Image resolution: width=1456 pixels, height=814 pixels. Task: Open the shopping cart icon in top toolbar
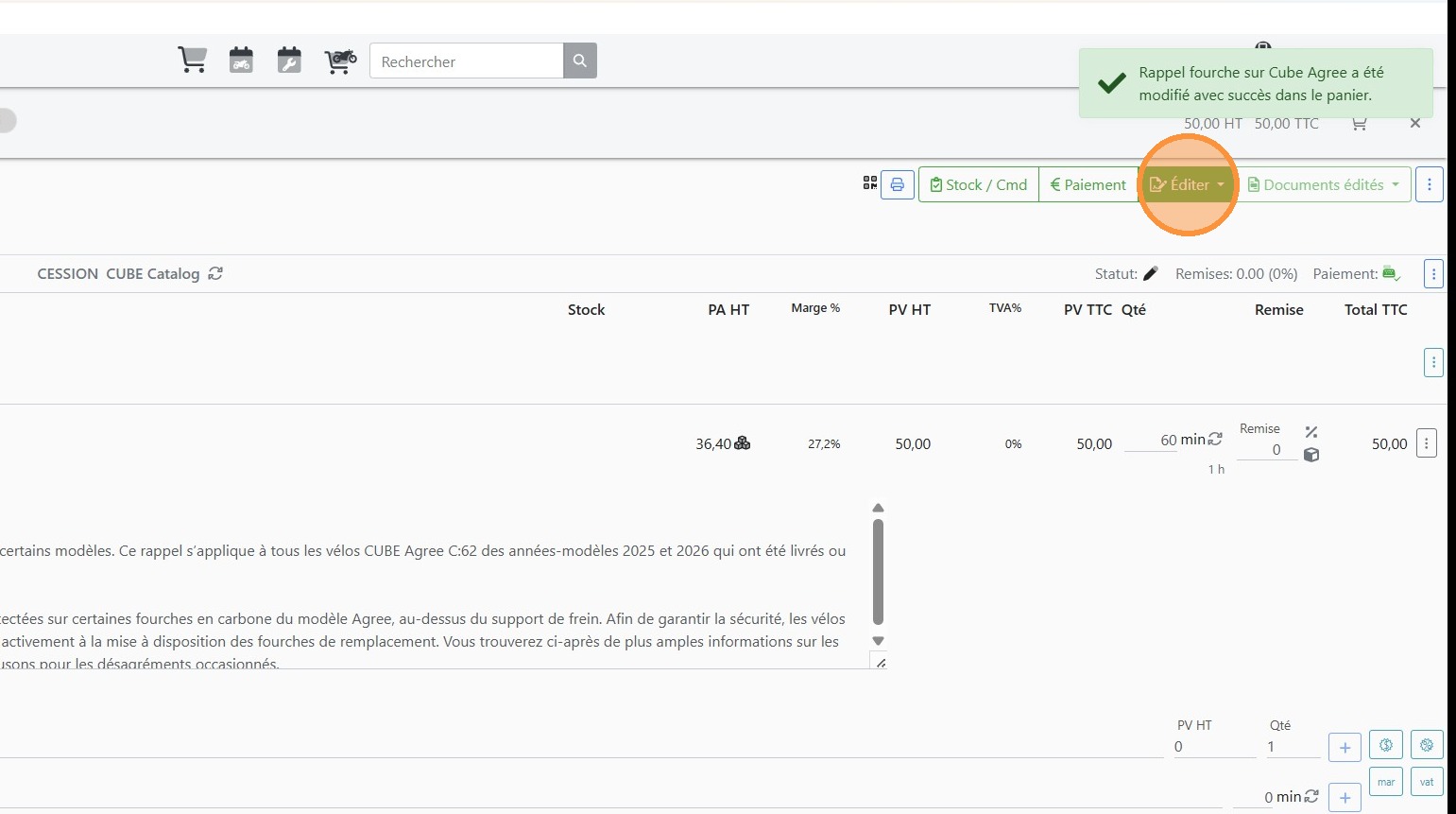pyautogui.click(x=192, y=61)
